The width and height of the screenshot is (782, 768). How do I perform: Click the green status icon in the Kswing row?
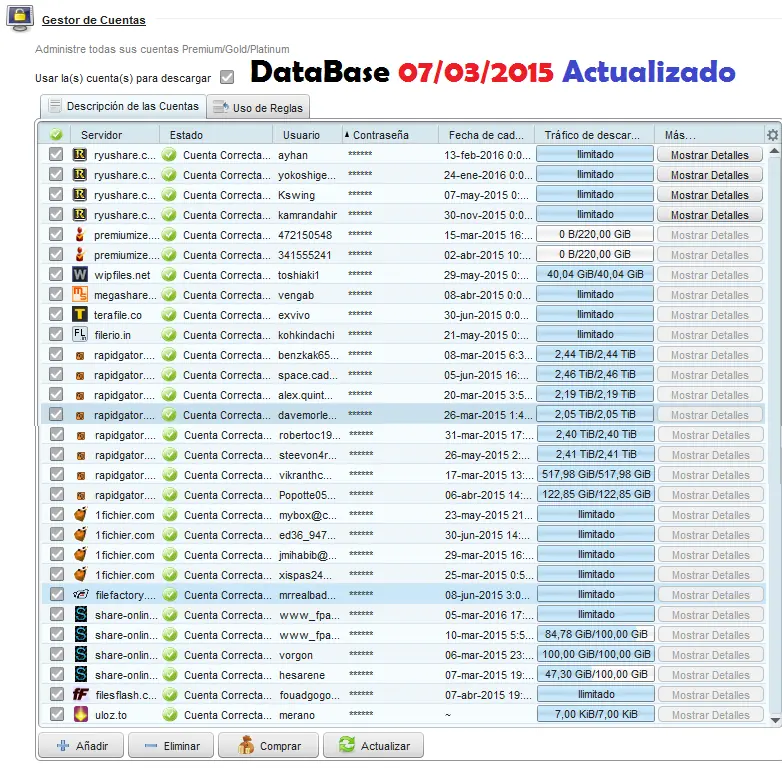pos(169,194)
